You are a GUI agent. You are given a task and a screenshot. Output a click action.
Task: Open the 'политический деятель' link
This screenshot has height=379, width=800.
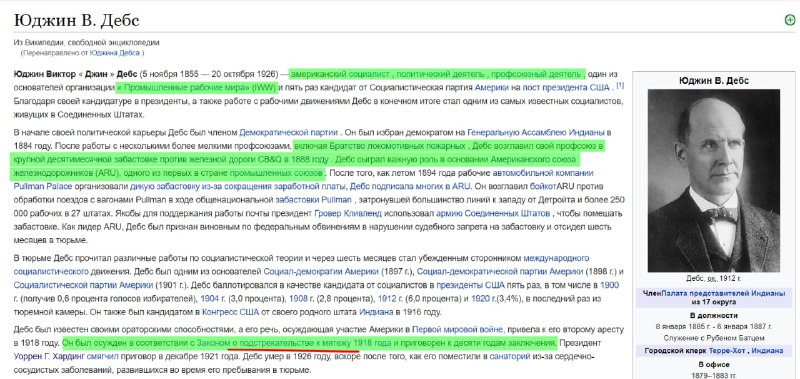(x=442, y=73)
